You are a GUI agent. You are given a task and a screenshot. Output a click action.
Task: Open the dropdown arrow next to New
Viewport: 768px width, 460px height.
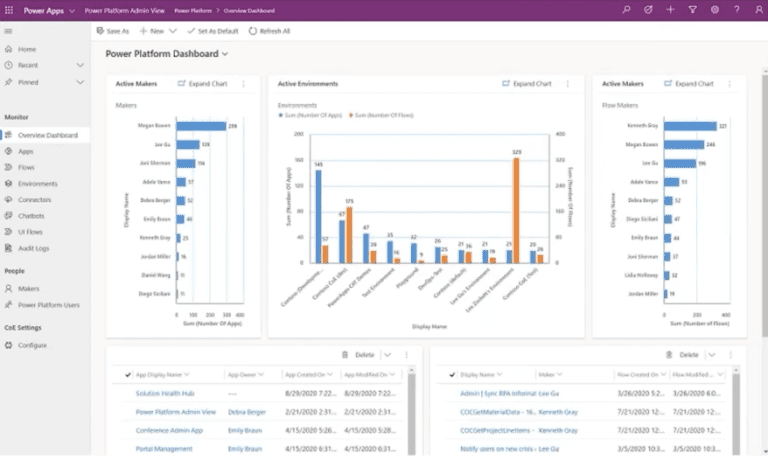[174, 31]
